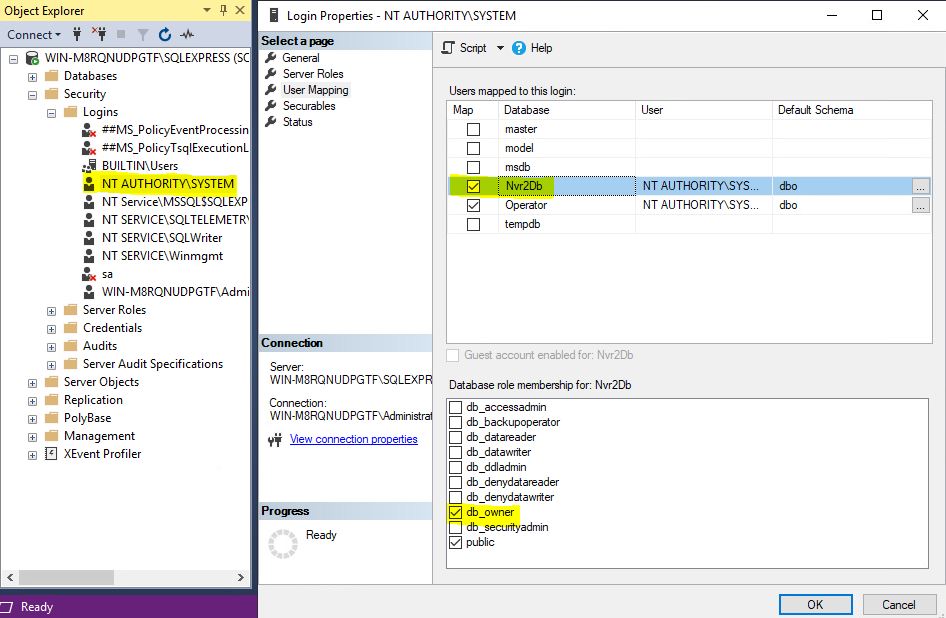This screenshot has width=946, height=618.
Task: Enable the db_datareader role checkbox
Action: coord(456,437)
